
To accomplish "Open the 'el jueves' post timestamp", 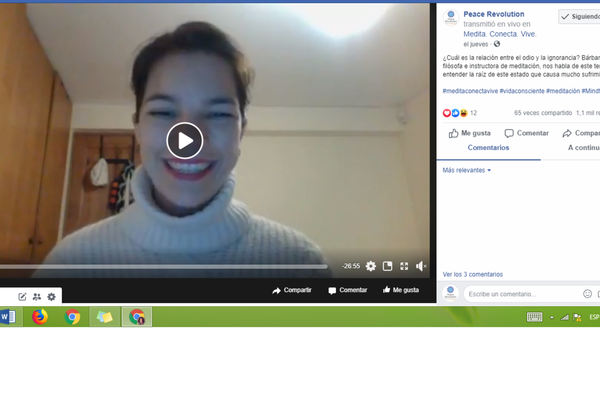I will [476, 44].
